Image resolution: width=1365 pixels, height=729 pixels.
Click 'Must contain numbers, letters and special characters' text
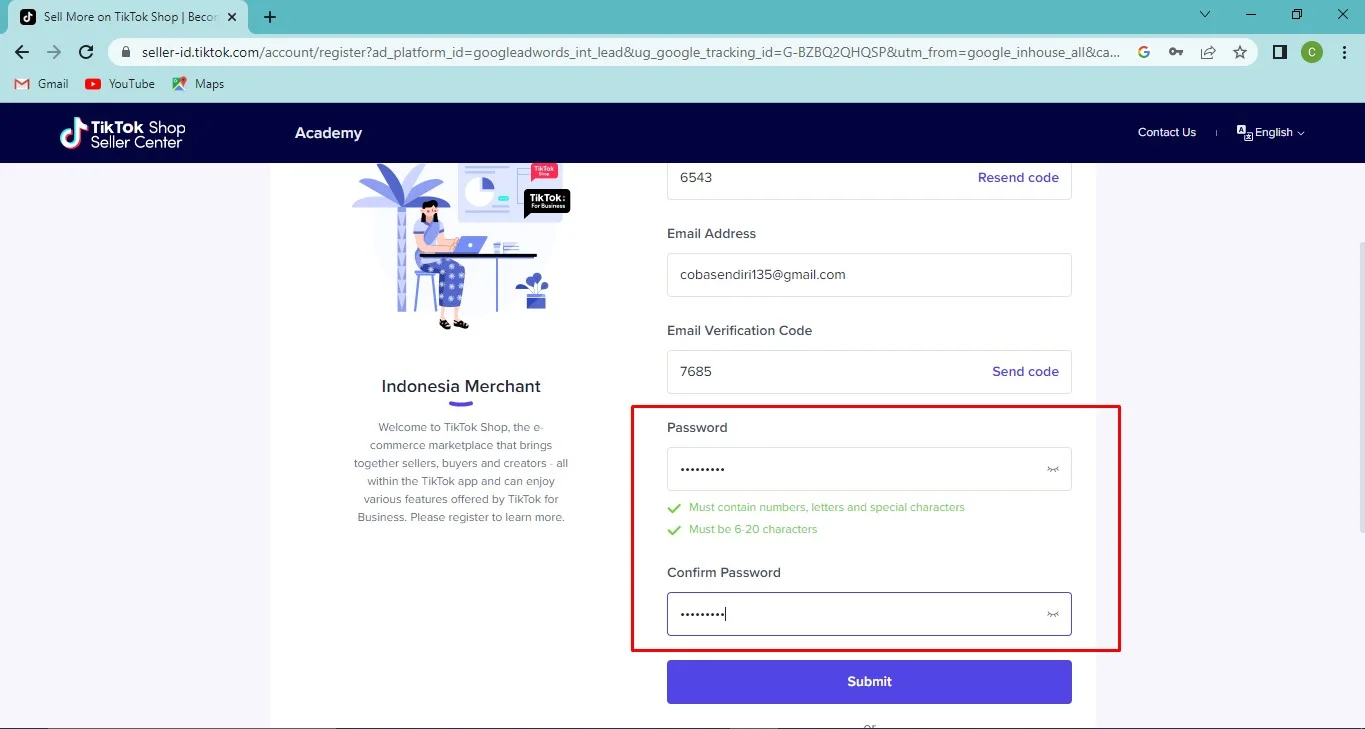pyautogui.click(x=827, y=507)
